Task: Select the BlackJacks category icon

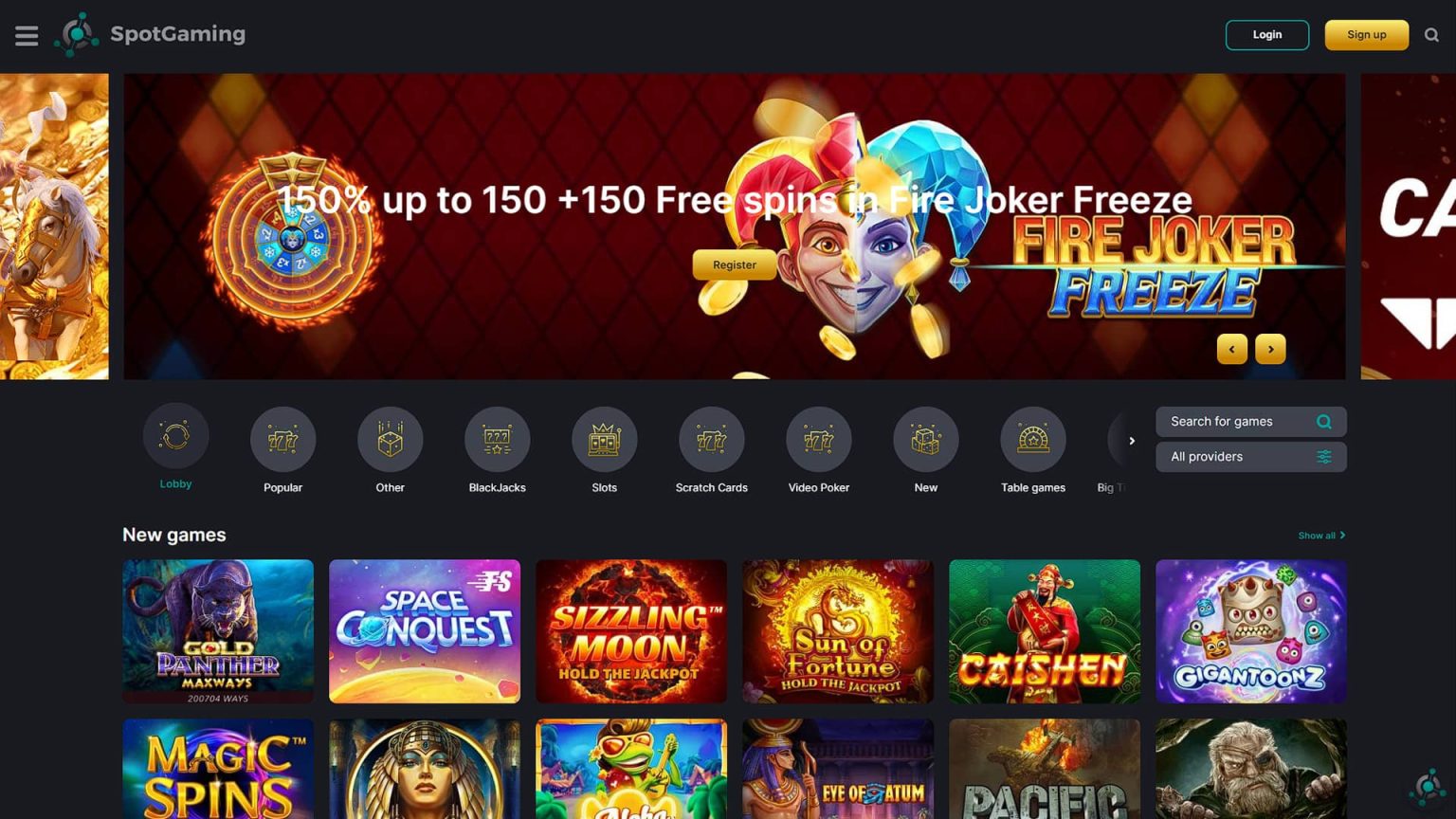Action: 497,440
